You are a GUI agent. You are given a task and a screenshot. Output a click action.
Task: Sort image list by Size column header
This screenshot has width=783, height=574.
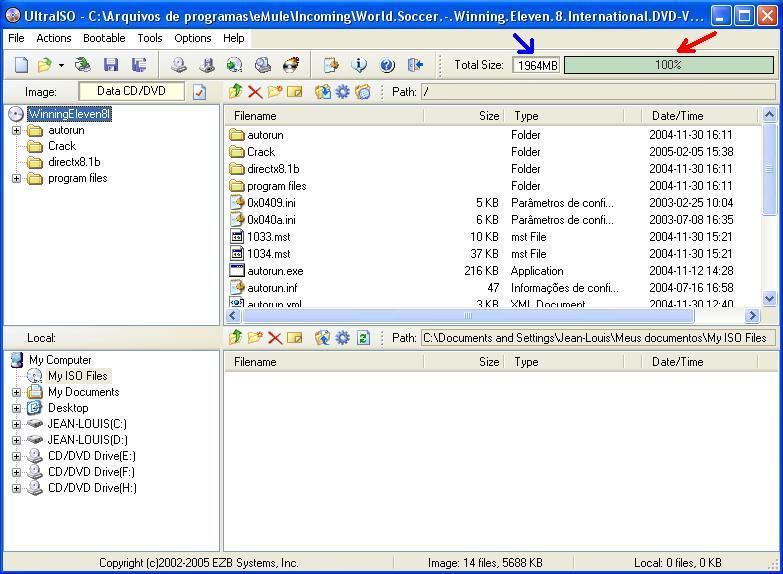coord(464,116)
